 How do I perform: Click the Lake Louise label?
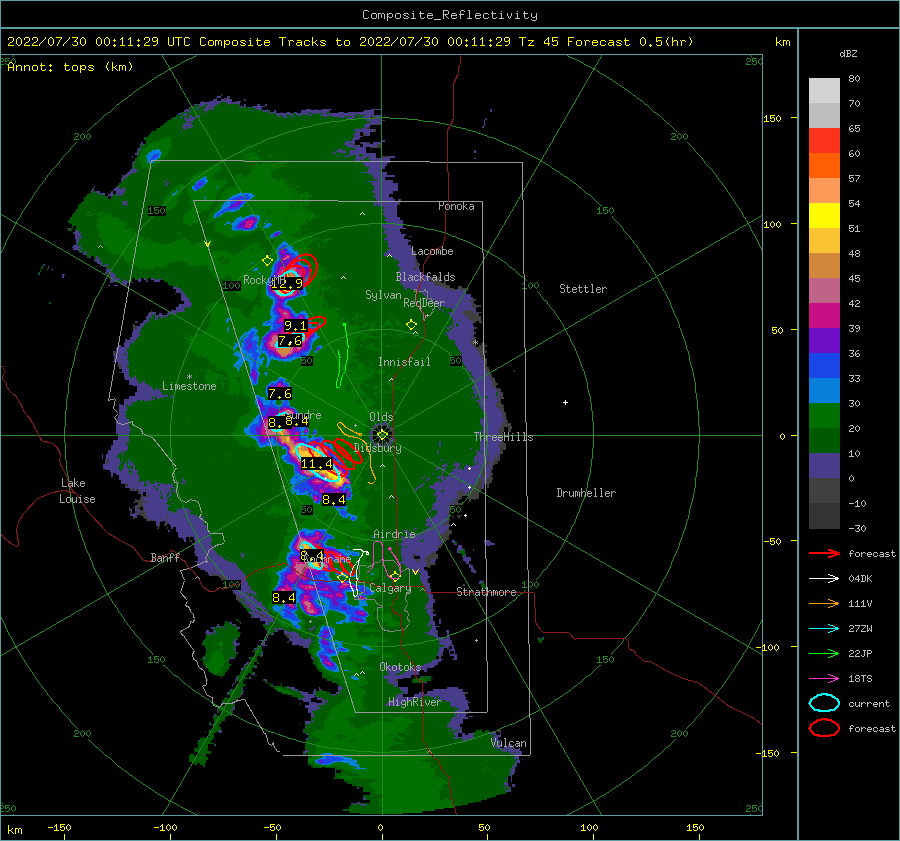click(77, 491)
